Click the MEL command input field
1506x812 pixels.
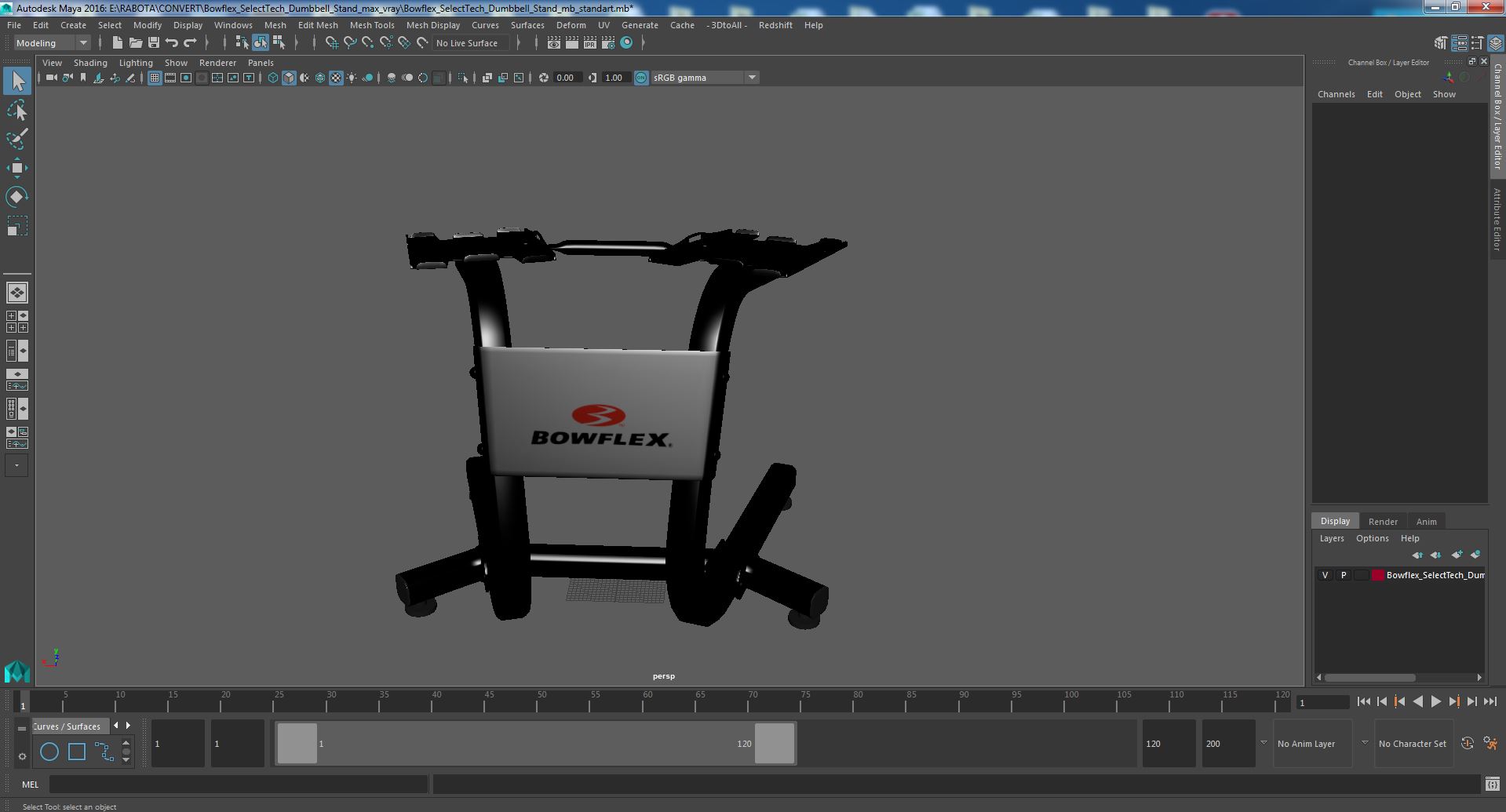238,784
